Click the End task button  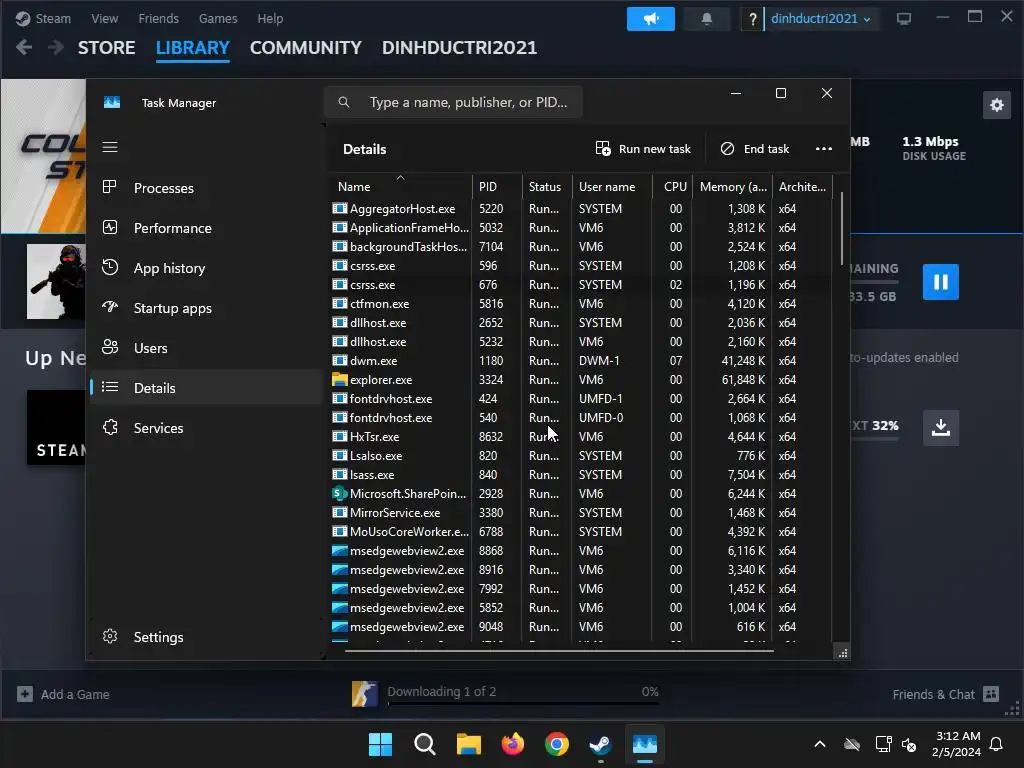pos(755,149)
